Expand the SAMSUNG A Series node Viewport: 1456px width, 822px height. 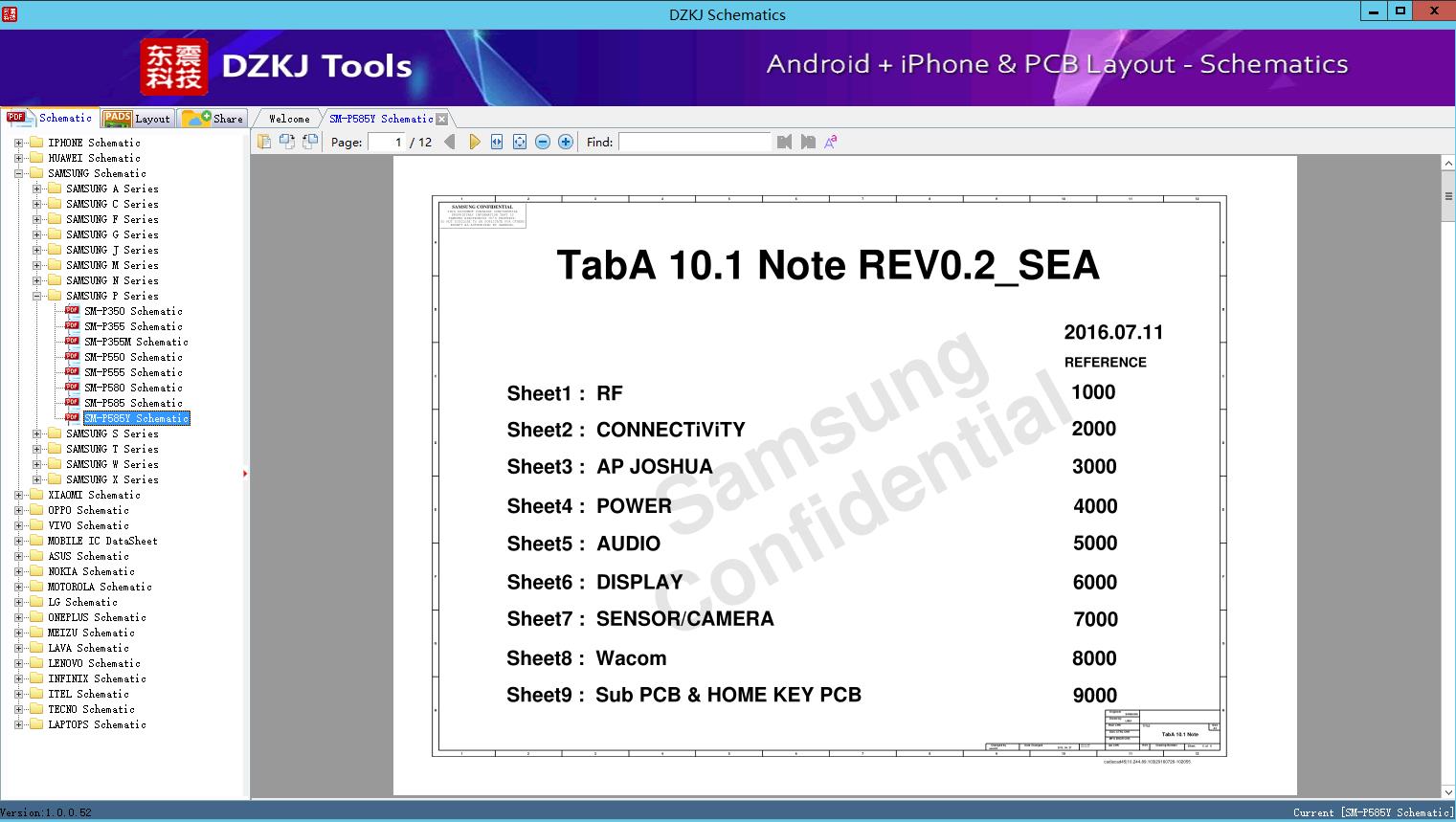click(x=36, y=189)
